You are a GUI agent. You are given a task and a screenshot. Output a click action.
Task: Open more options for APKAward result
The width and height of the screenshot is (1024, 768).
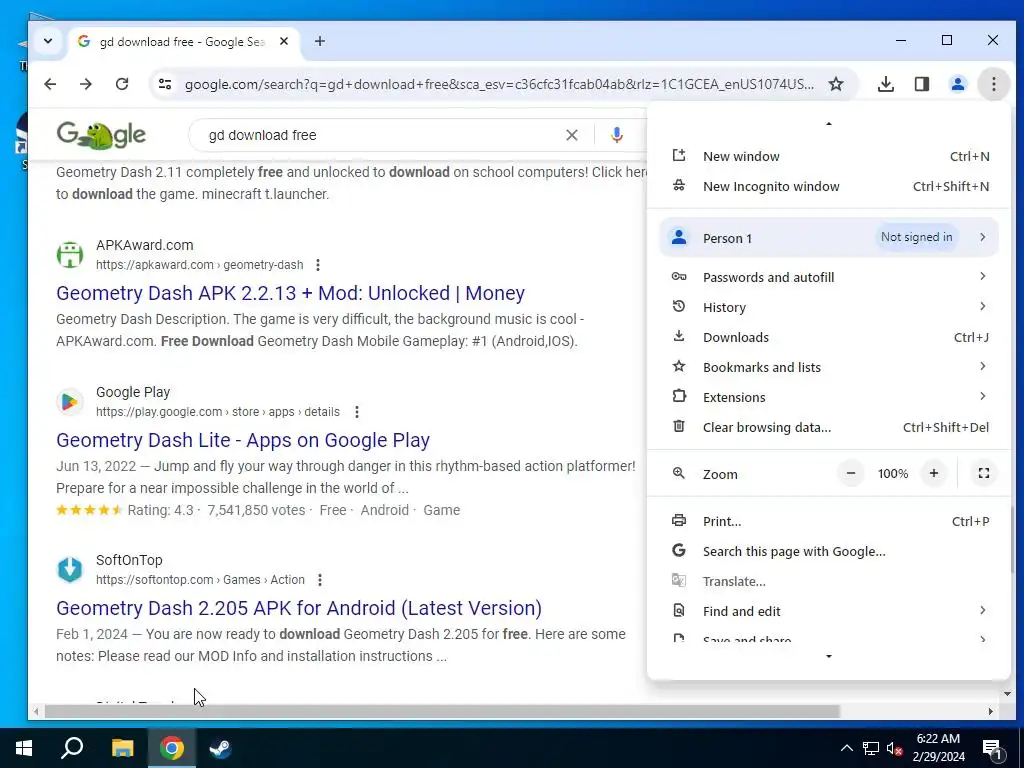pos(318,265)
